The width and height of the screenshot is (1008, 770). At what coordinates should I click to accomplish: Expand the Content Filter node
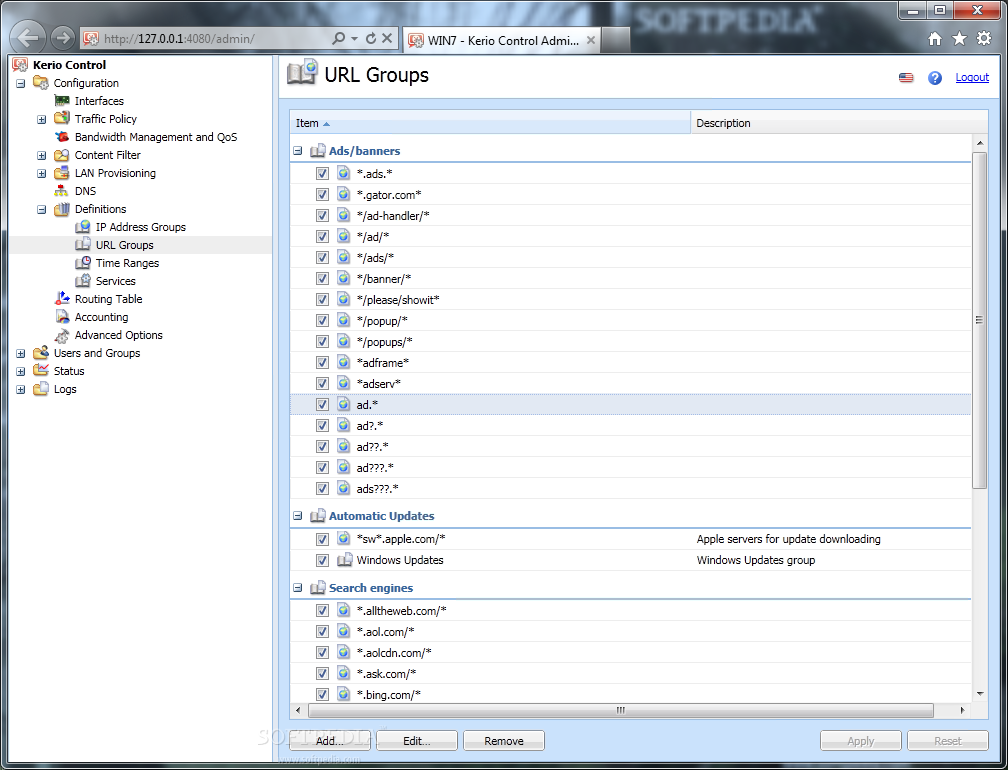click(42, 155)
